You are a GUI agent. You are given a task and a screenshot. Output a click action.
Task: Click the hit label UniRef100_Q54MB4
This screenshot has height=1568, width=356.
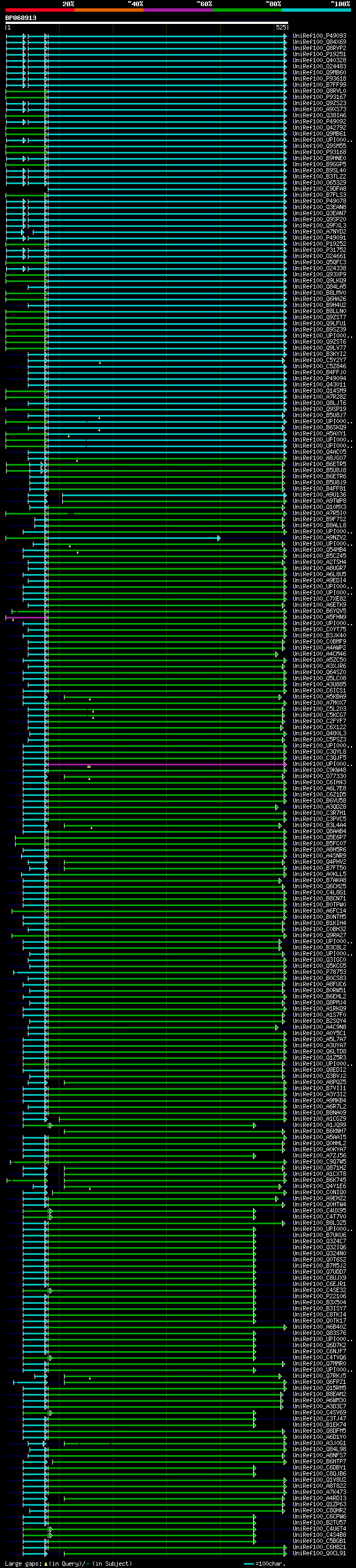319,550
